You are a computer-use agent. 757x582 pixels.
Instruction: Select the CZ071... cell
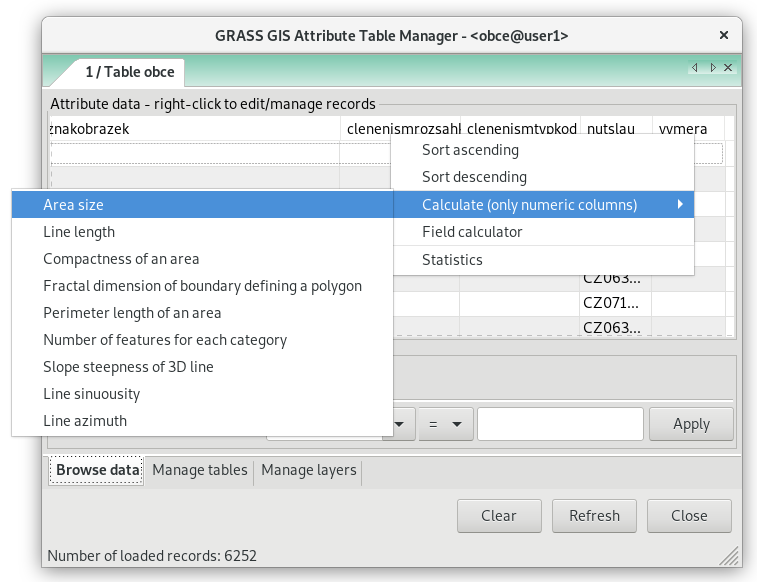coord(616,303)
